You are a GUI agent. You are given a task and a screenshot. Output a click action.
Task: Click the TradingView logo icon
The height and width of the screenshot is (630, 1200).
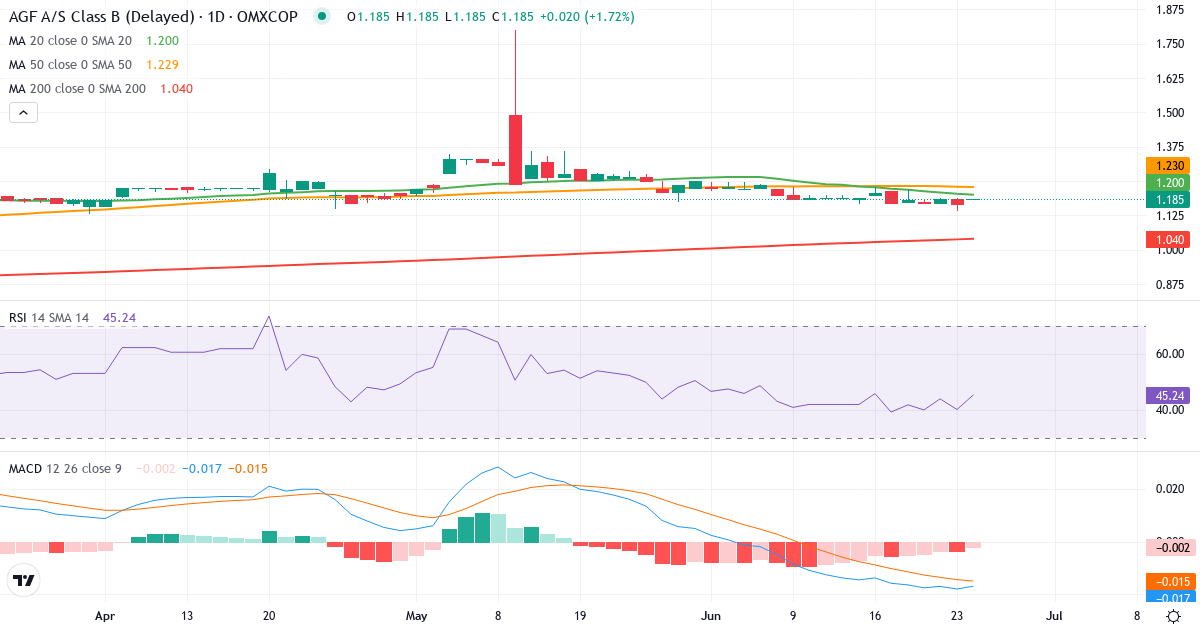click(23, 580)
